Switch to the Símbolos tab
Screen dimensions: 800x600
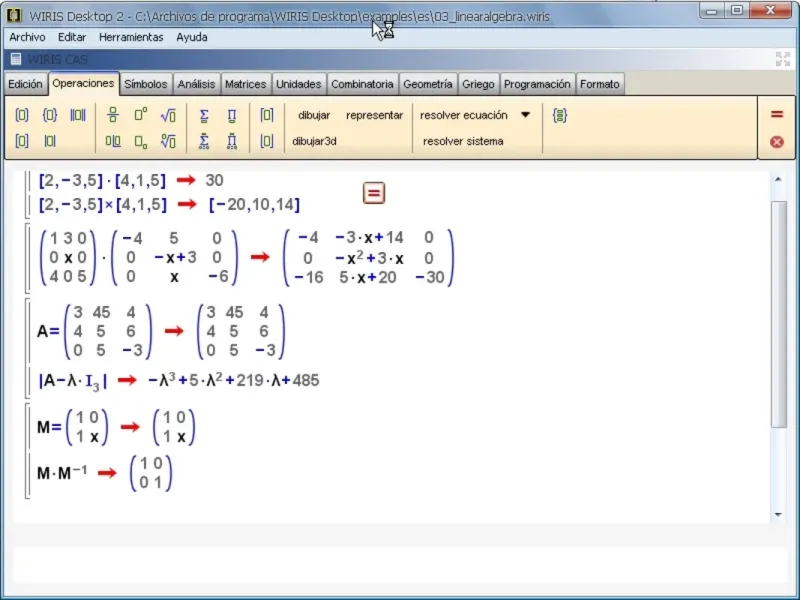[145, 84]
